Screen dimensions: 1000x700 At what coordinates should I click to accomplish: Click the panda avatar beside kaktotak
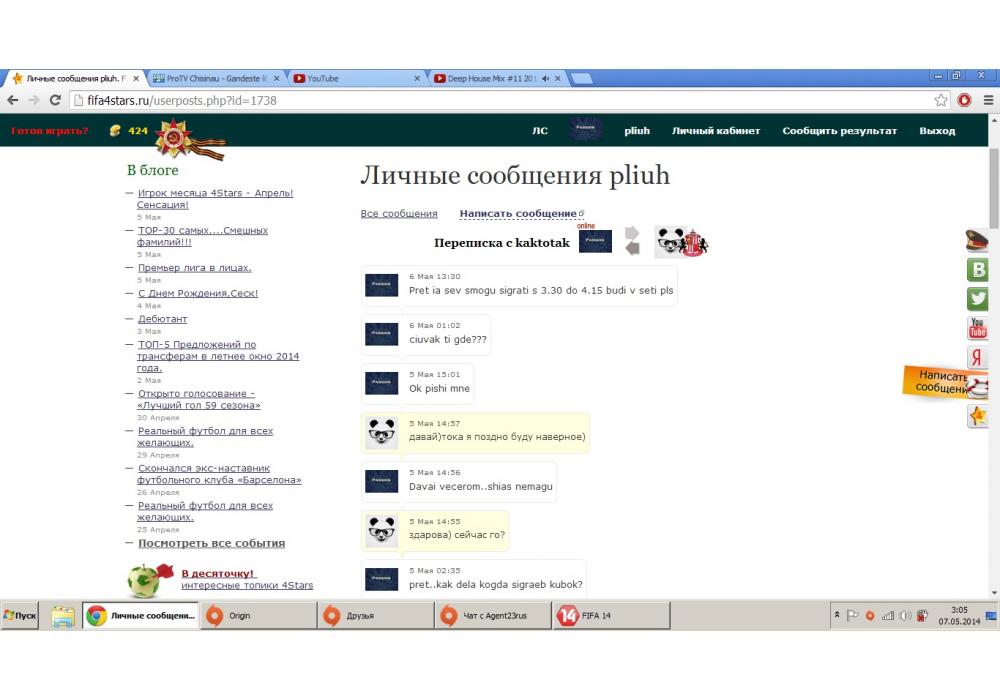(669, 241)
